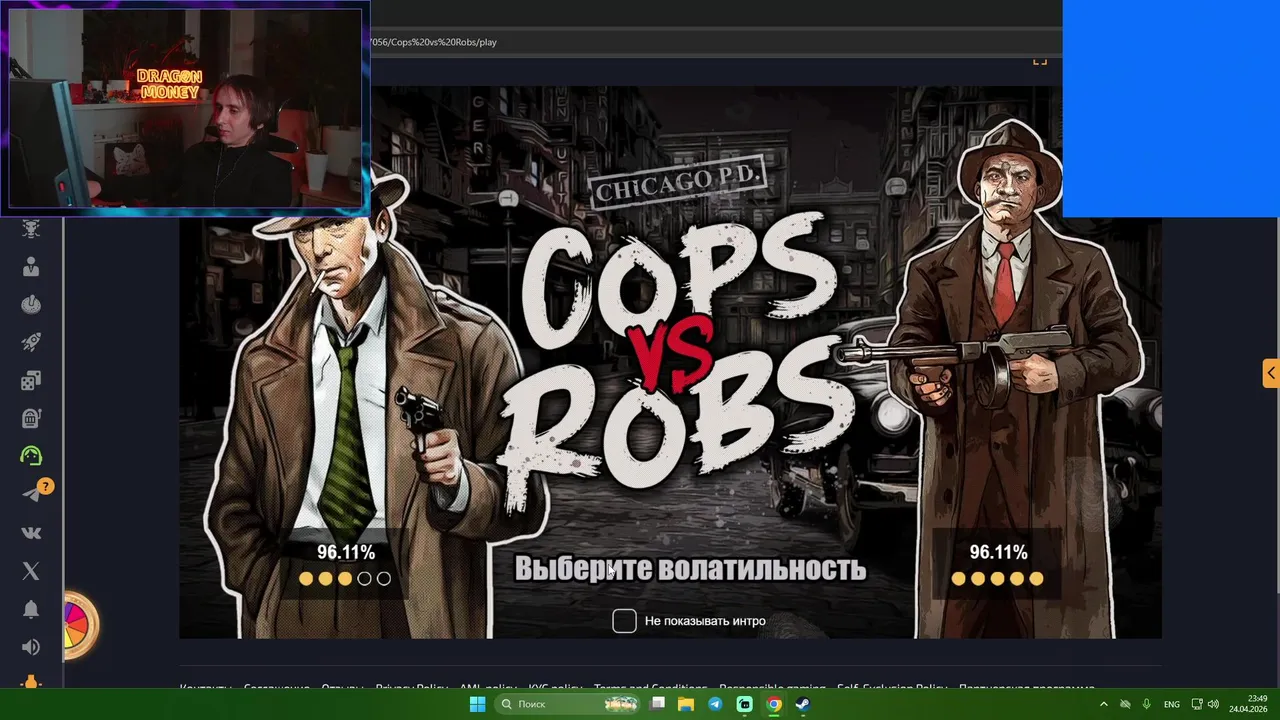Toggle game fullscreen icon

tap(1040, 61)
